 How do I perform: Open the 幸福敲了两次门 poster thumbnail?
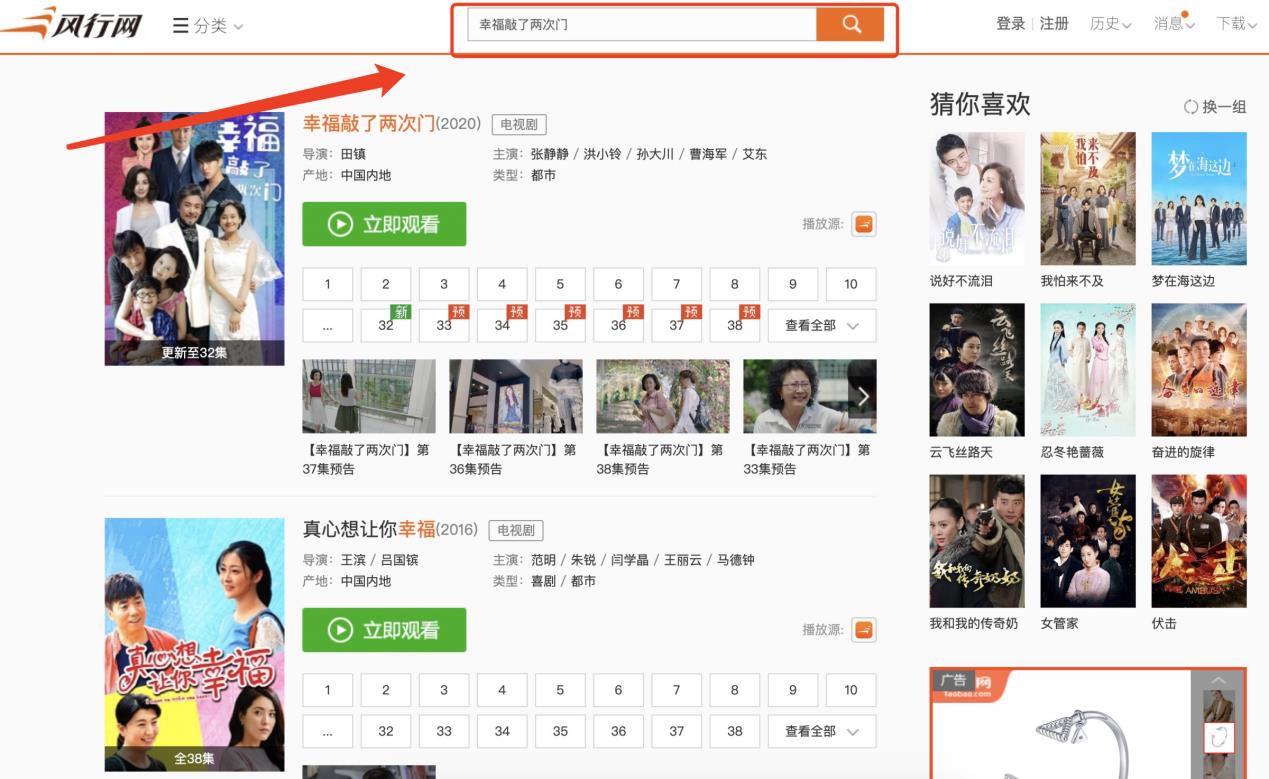194,238
